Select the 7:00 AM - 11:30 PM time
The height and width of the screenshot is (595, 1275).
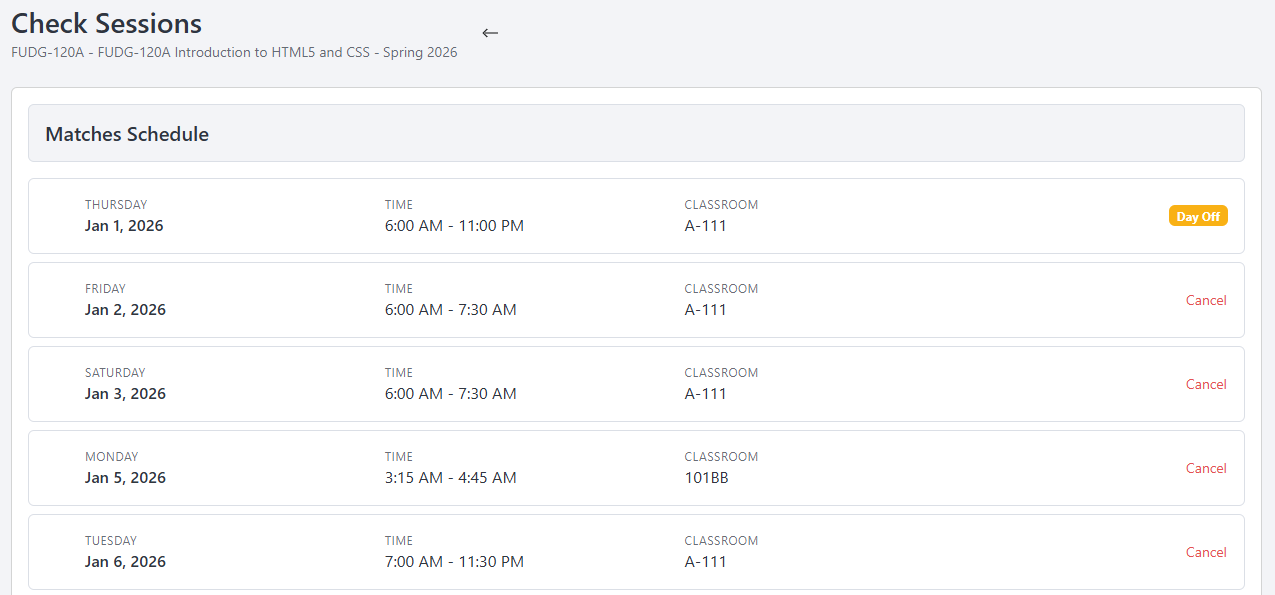454,562
